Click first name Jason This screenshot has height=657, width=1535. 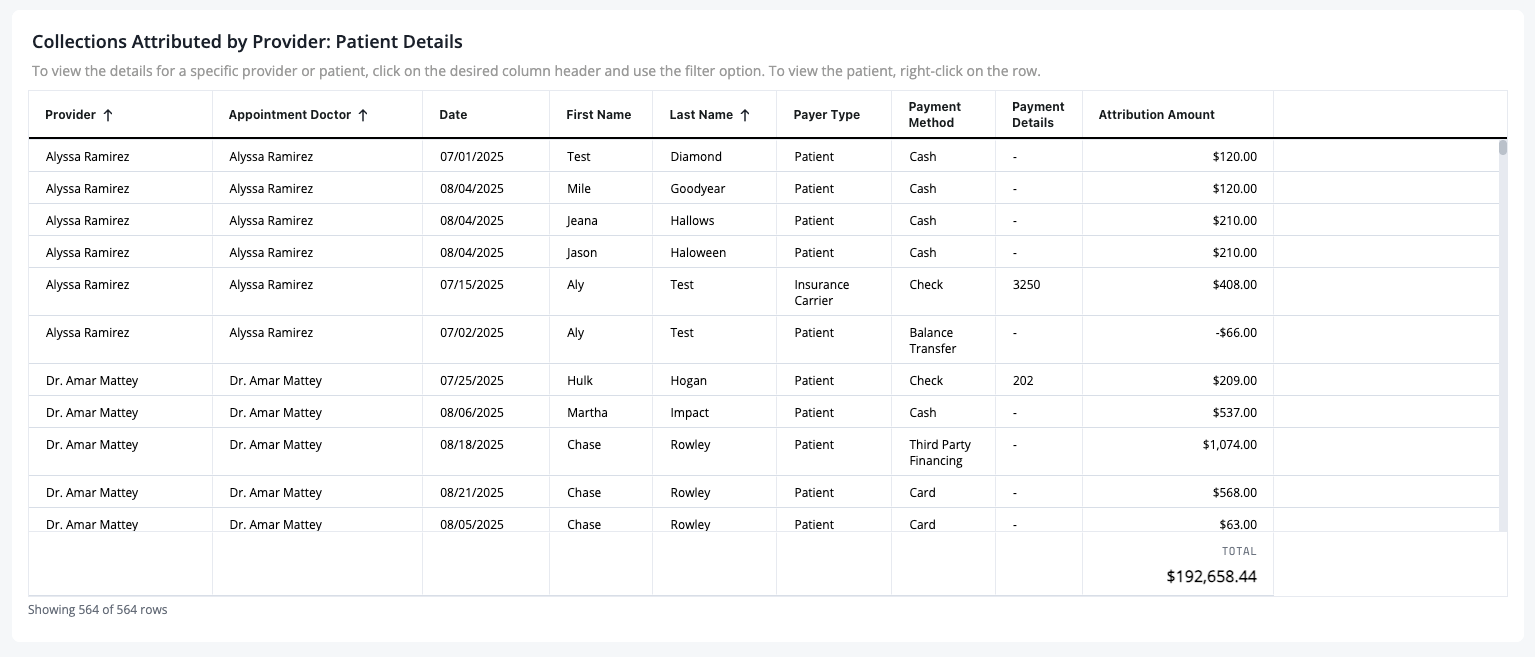[582, 253]
